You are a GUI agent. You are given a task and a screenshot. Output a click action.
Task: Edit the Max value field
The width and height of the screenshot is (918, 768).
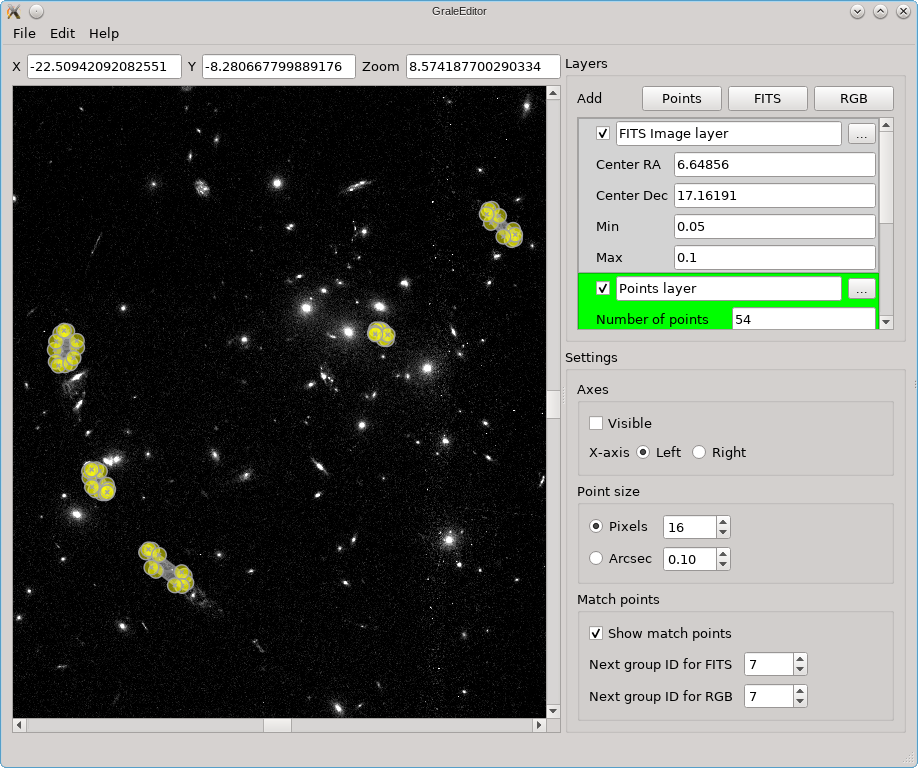click(775, 258)
